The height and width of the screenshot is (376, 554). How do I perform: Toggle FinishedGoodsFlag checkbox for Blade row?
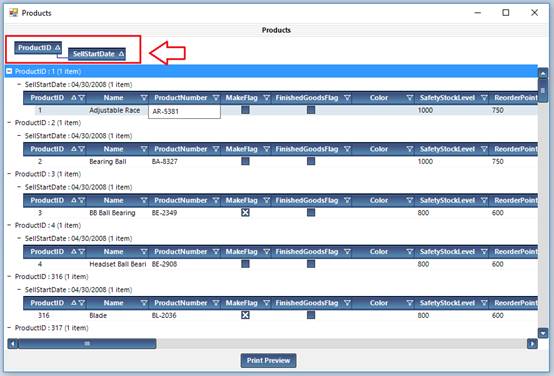[x=311, y=315]
